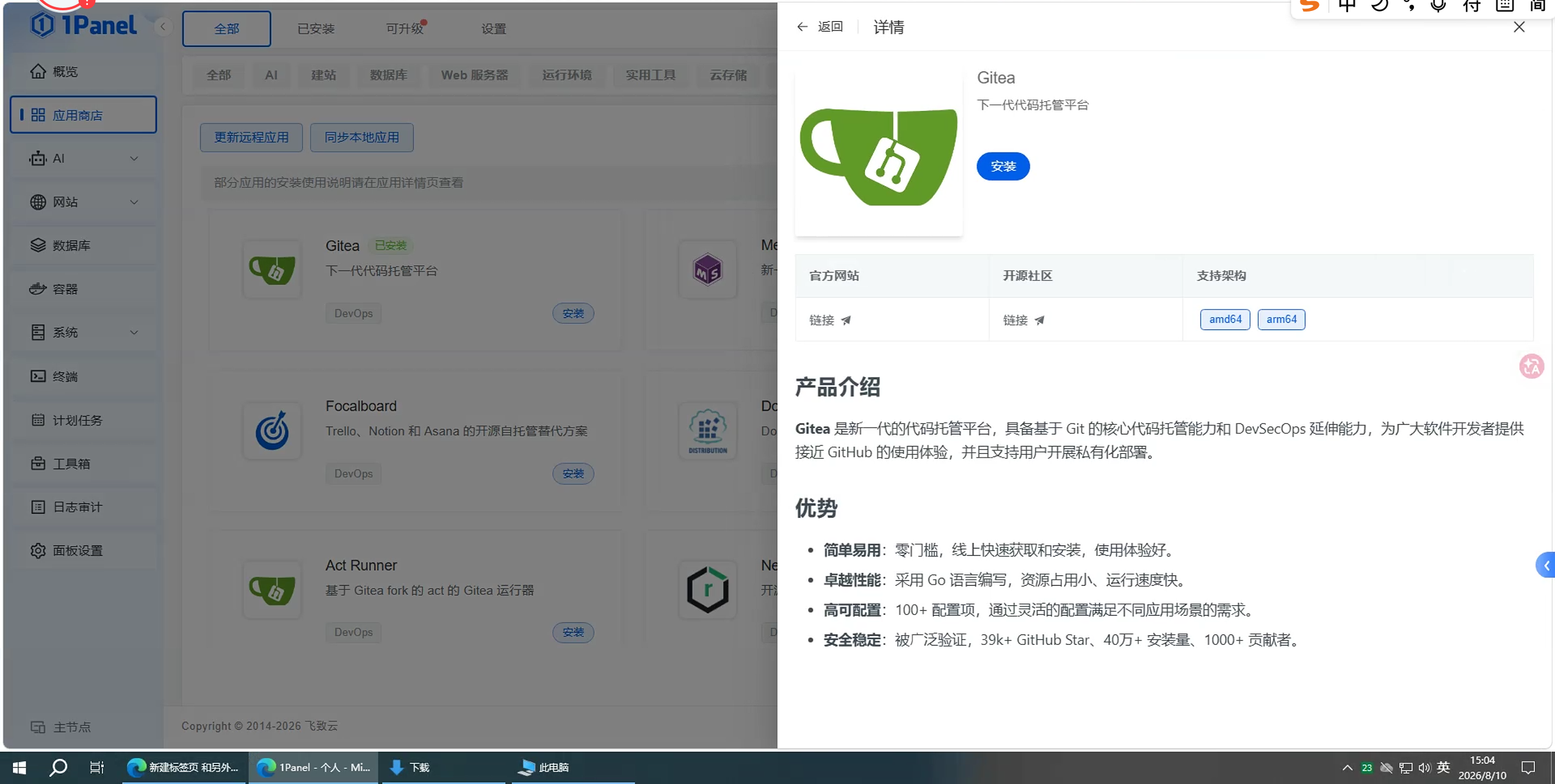Open the 应用商店 app store menu

83,115
